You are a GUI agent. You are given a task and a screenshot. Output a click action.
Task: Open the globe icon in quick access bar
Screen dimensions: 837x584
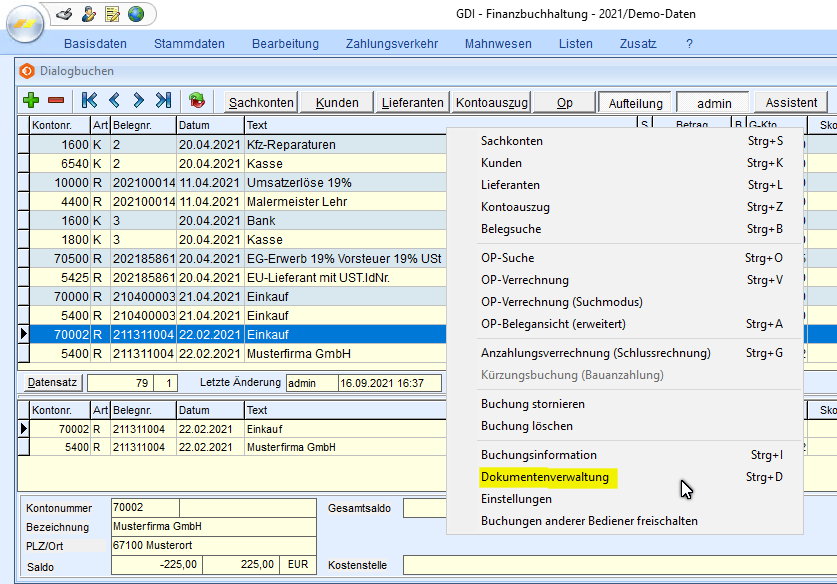pos(135,14)
